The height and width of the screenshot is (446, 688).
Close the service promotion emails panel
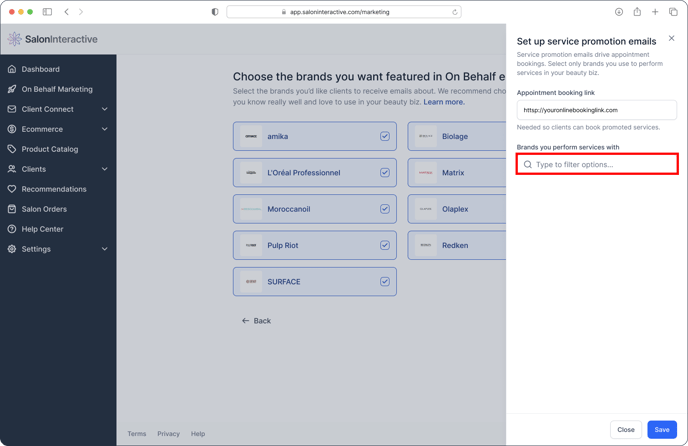(671, 38)
